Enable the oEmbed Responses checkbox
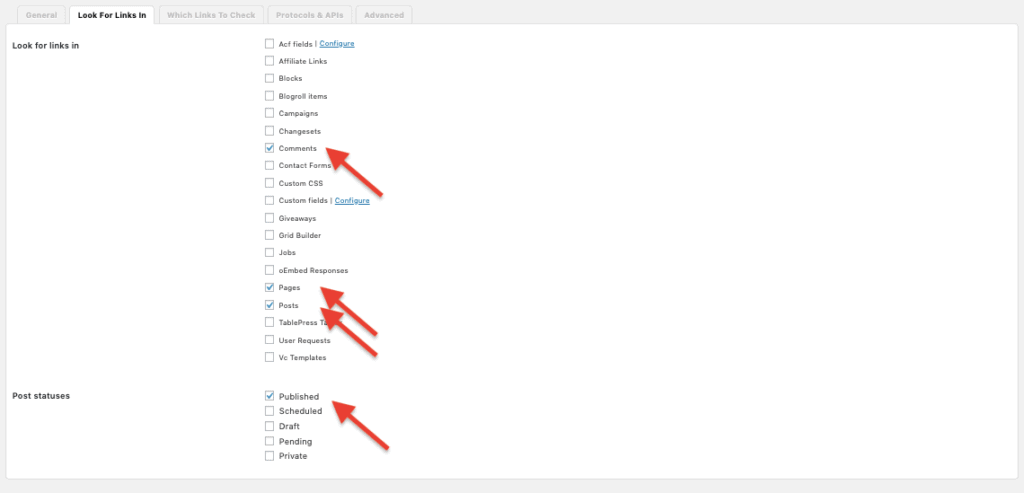Screen dimensions: 1024x493 tap(270, 270)
